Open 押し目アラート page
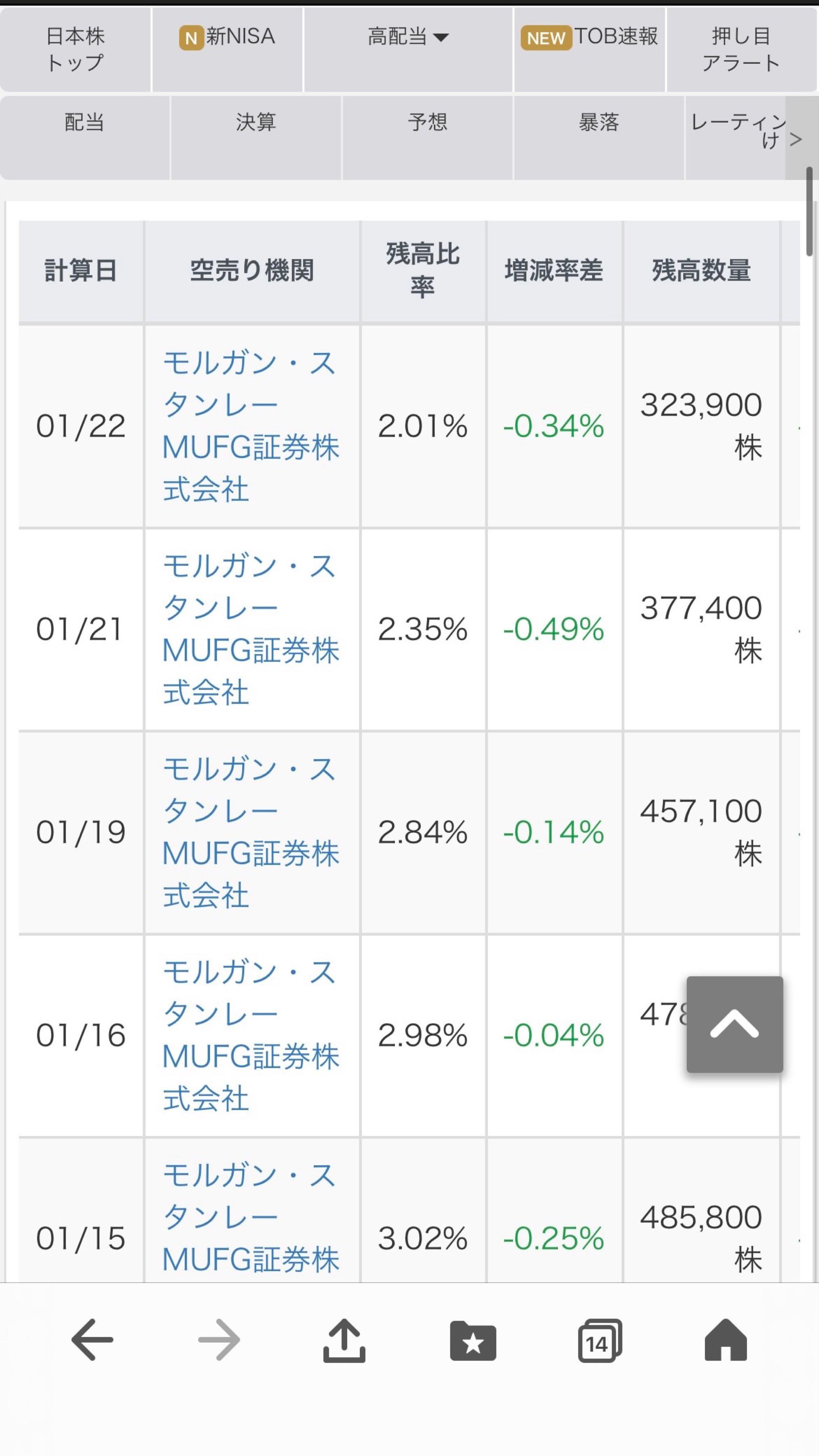The width and height of the screenshot is (819, 1456). click(x=741, y=50)
